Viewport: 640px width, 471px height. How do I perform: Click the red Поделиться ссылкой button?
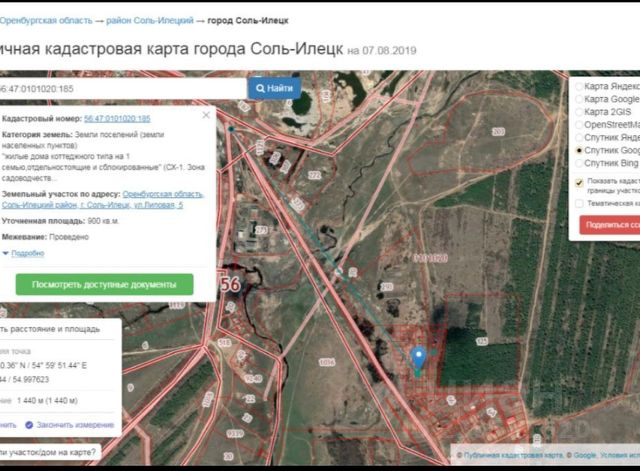pos(610,225)
